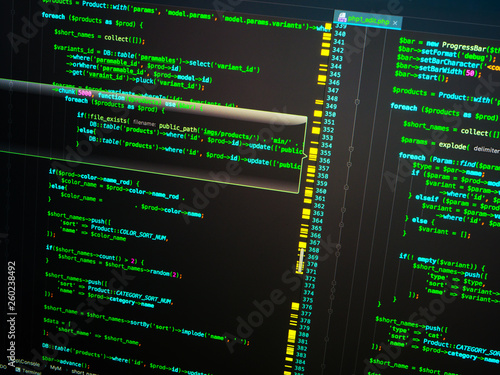This screenshot has width=500, height=375.
Task: Jump to yellow warning marker beside line 363
Action: [306, 213]
